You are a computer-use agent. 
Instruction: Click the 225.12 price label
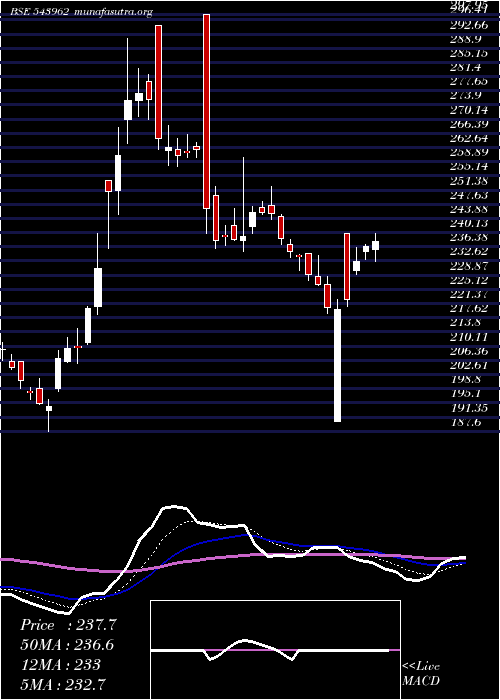click(469, 279)
